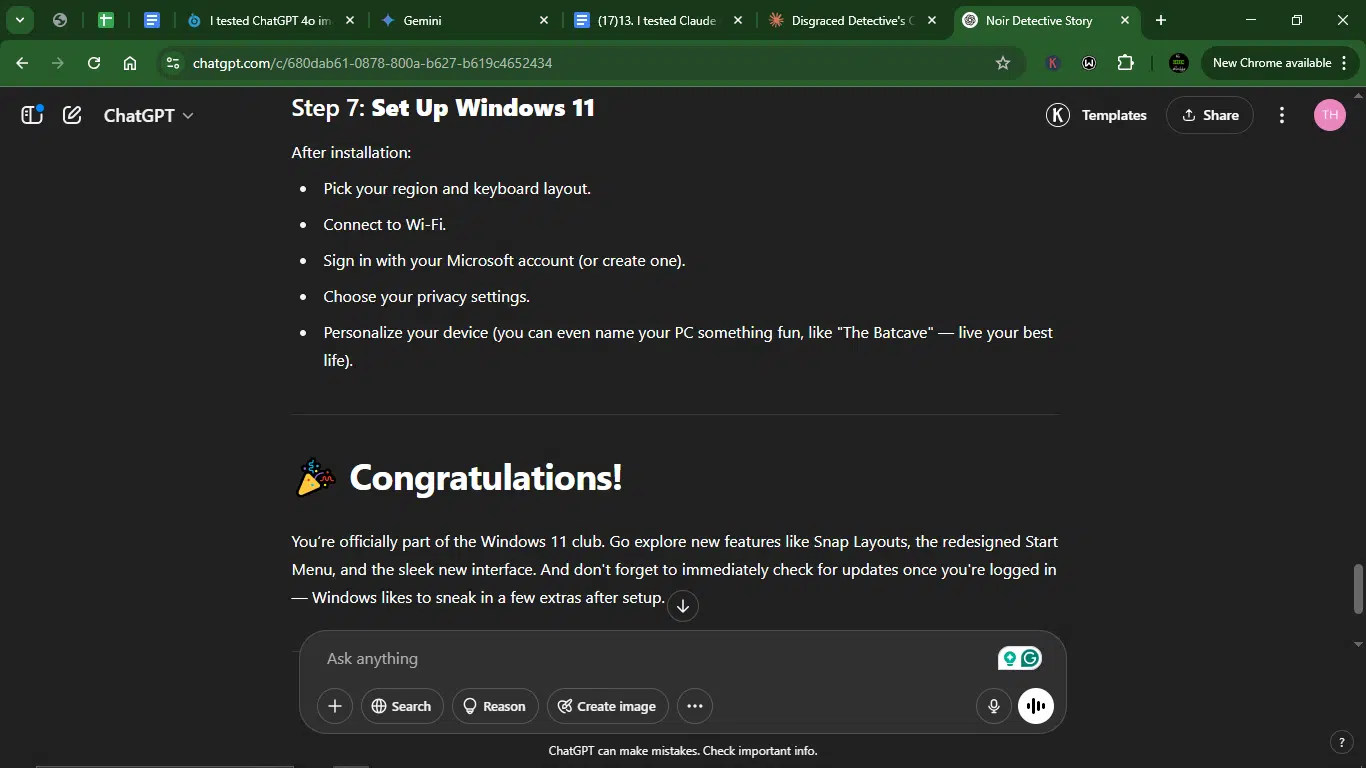Click the page vertical scrollbar thumb
This screenshot has width=1366, height=768.
tap(1358, 589)
